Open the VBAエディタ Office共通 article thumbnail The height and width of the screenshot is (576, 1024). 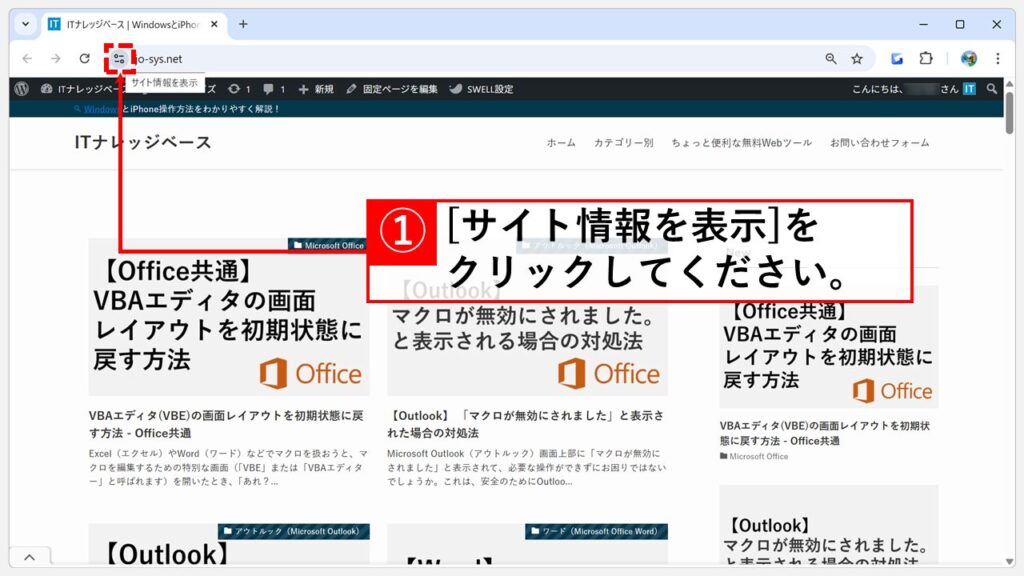(x=229, y=317)
